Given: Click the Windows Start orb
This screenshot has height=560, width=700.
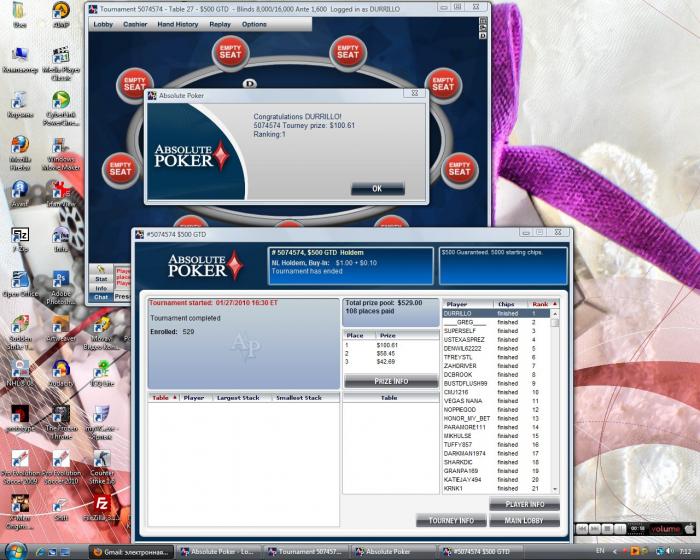Looking at the screenshot, I should pos(16,552).
